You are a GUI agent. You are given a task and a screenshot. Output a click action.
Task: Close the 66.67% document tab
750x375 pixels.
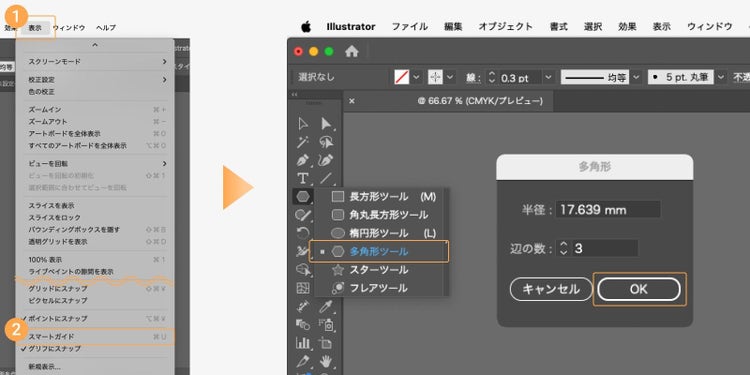tap(352, 101)
